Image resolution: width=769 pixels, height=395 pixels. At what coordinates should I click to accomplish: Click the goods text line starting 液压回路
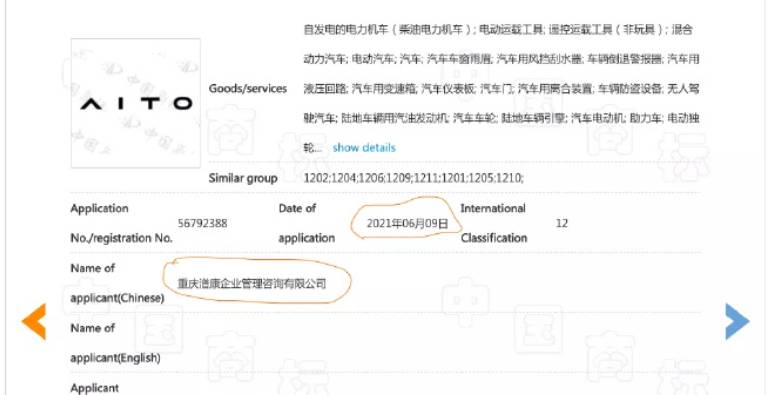tap(501, 89)
